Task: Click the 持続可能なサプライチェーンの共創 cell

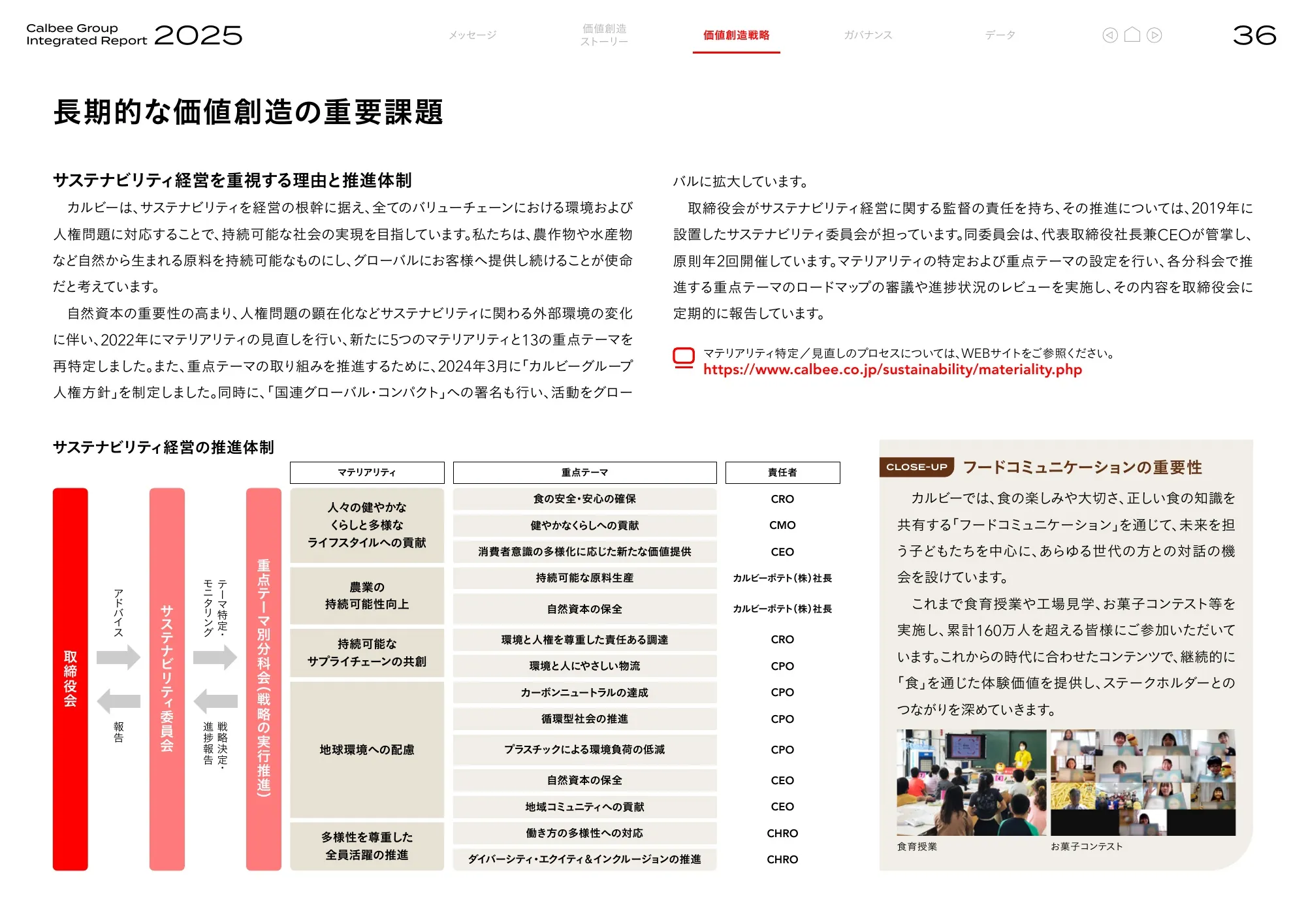Action: point(367,653)
